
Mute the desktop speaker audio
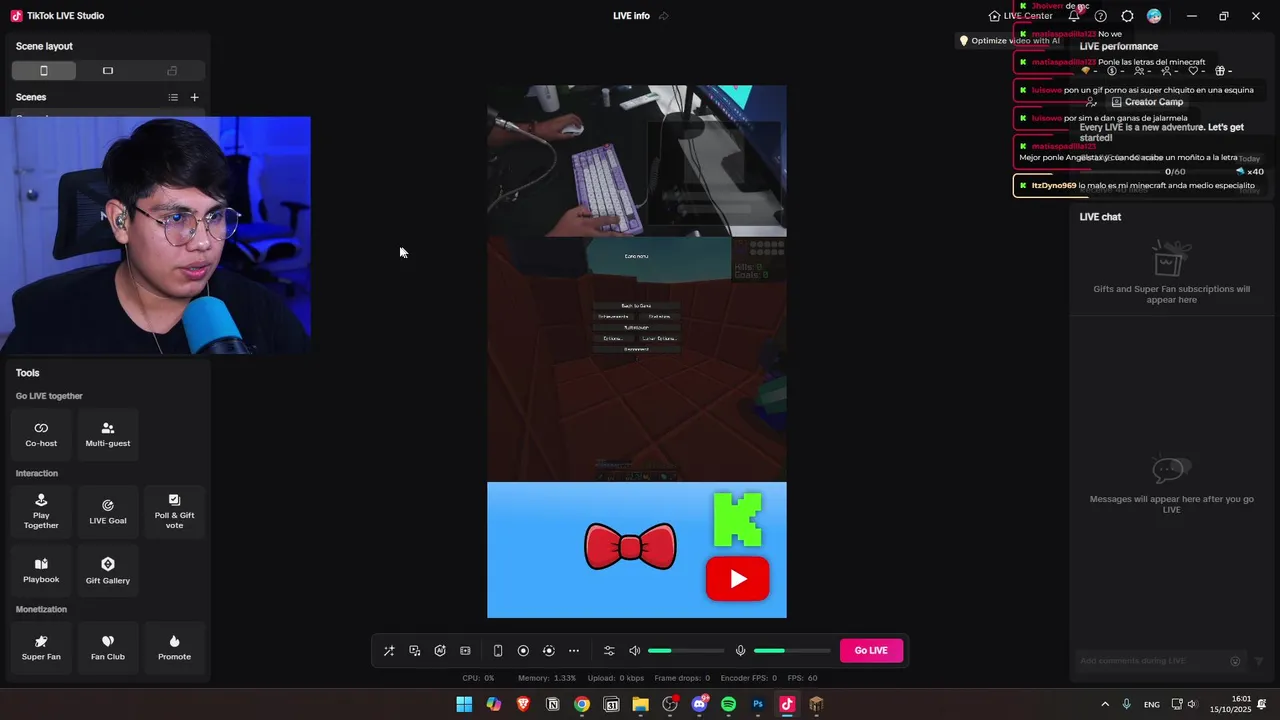point(634,651)
